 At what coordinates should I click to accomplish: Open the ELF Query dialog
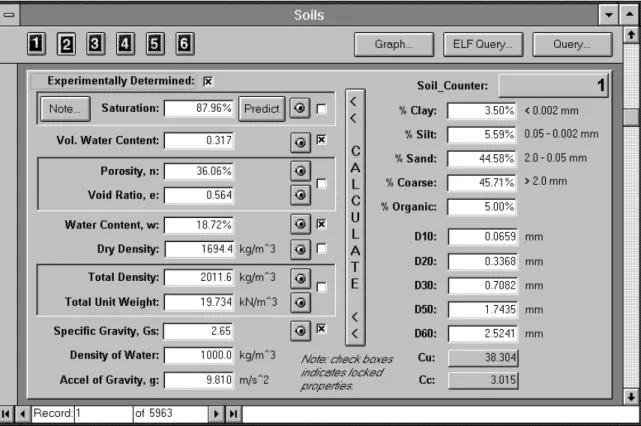[x=483, y=44]
